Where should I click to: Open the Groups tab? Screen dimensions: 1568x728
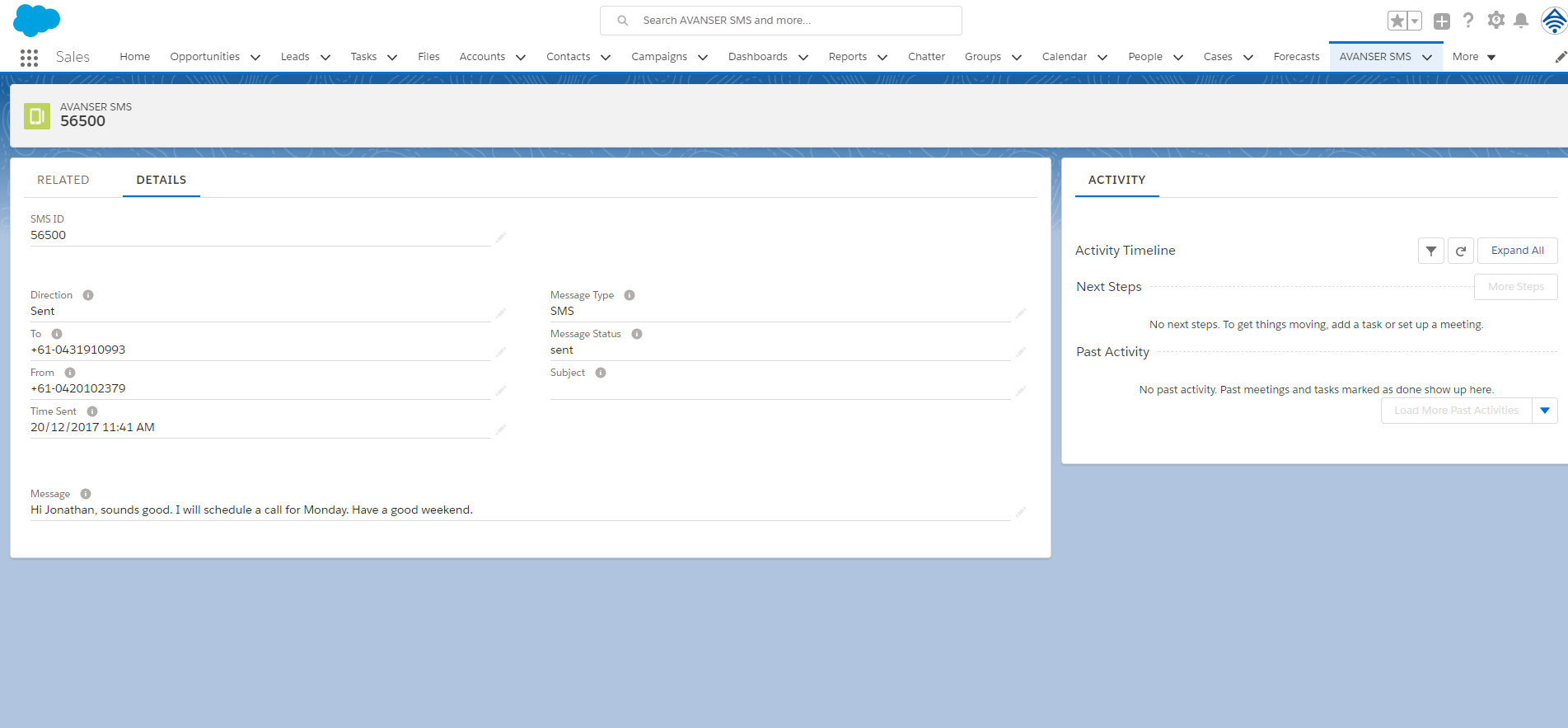983,57
